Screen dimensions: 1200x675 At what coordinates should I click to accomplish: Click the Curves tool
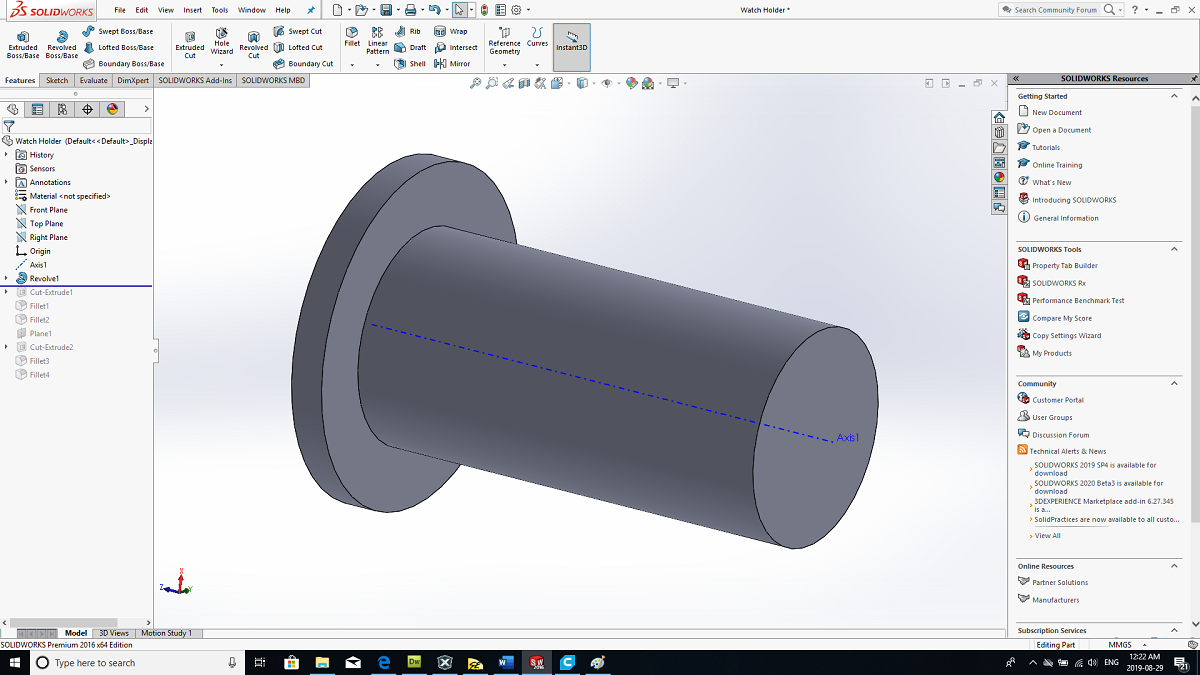pyautogui.click(x=538, y=38)
